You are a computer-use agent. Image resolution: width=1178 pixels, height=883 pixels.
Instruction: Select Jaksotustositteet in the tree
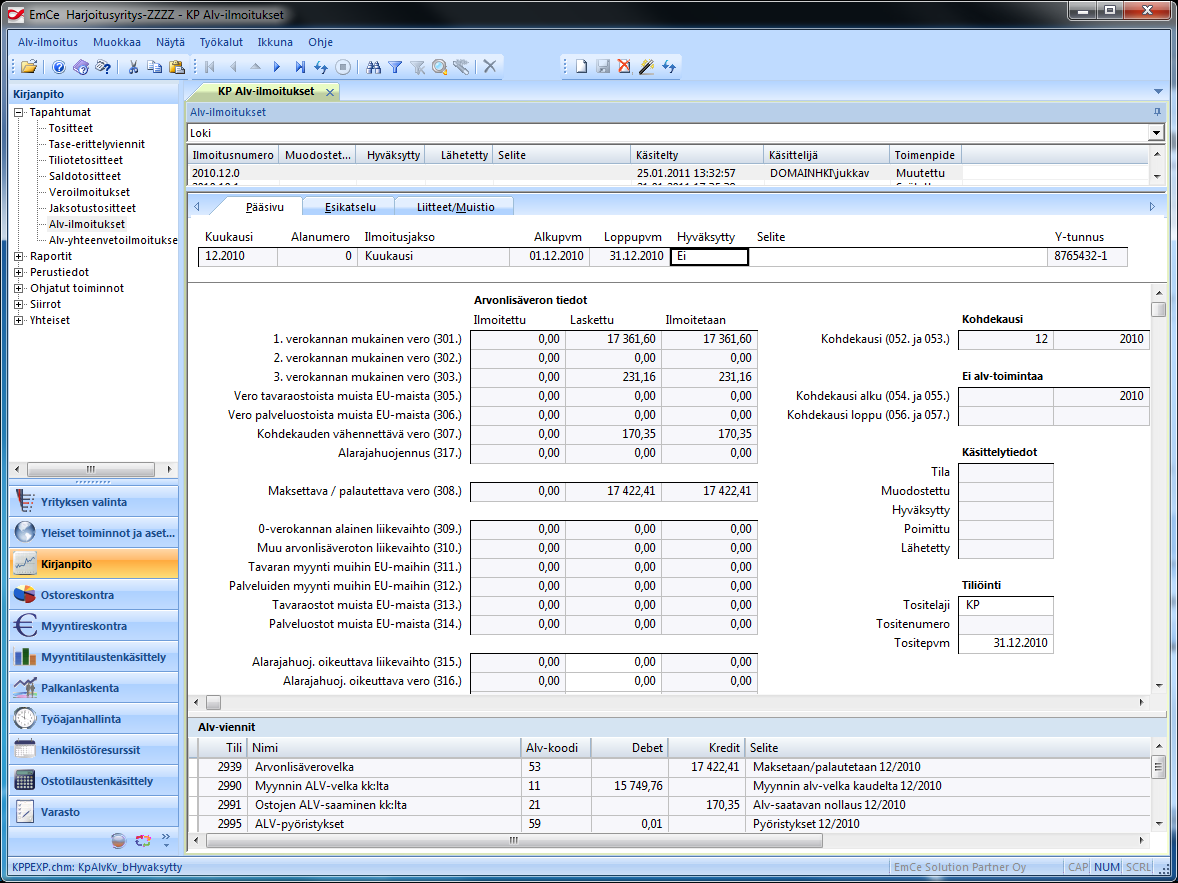tap(92, 207)
